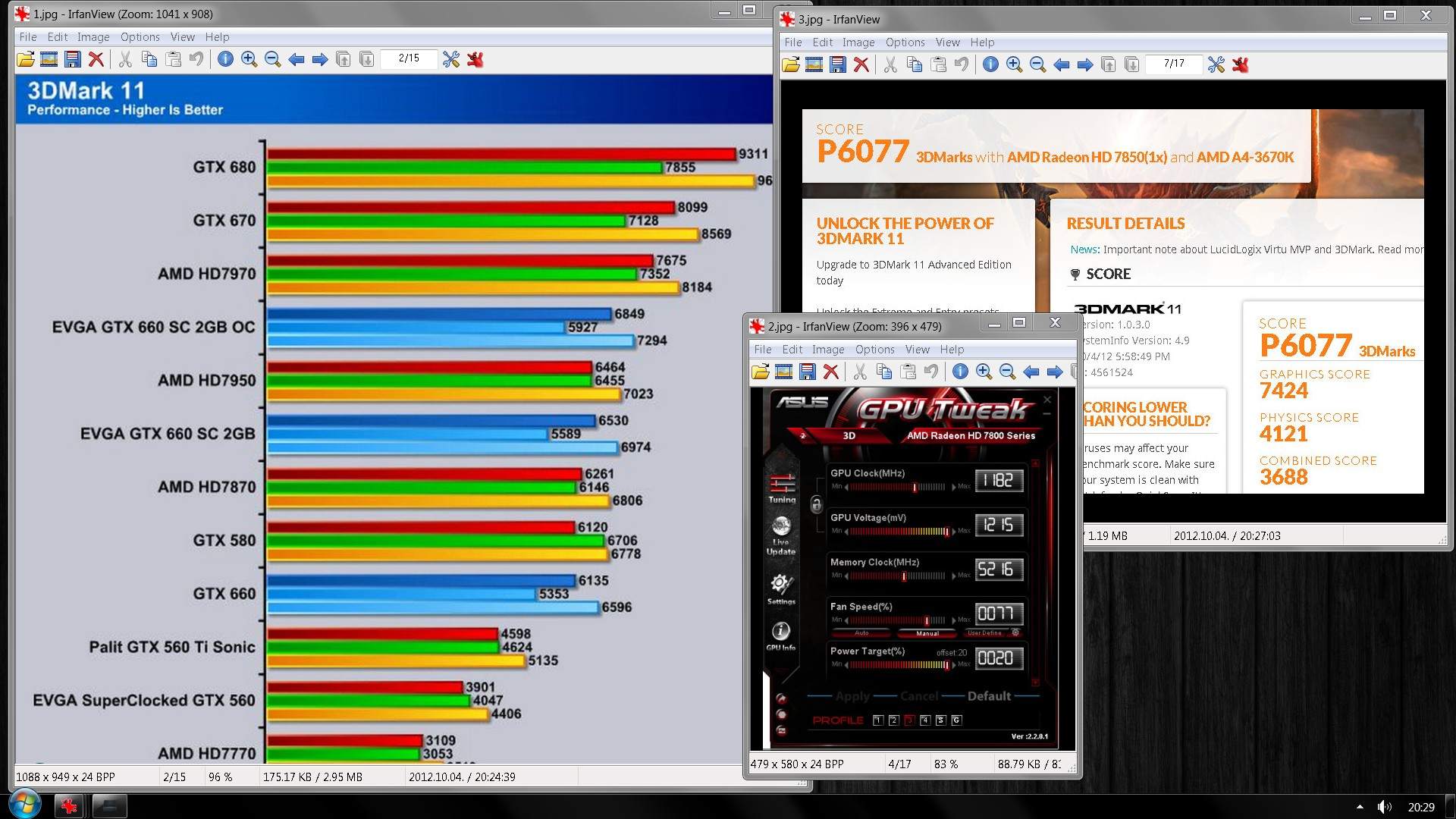Open GPU Info in GPU Tweak sidebar
Screen dimensions: 1456x819
tap(780, 636)
